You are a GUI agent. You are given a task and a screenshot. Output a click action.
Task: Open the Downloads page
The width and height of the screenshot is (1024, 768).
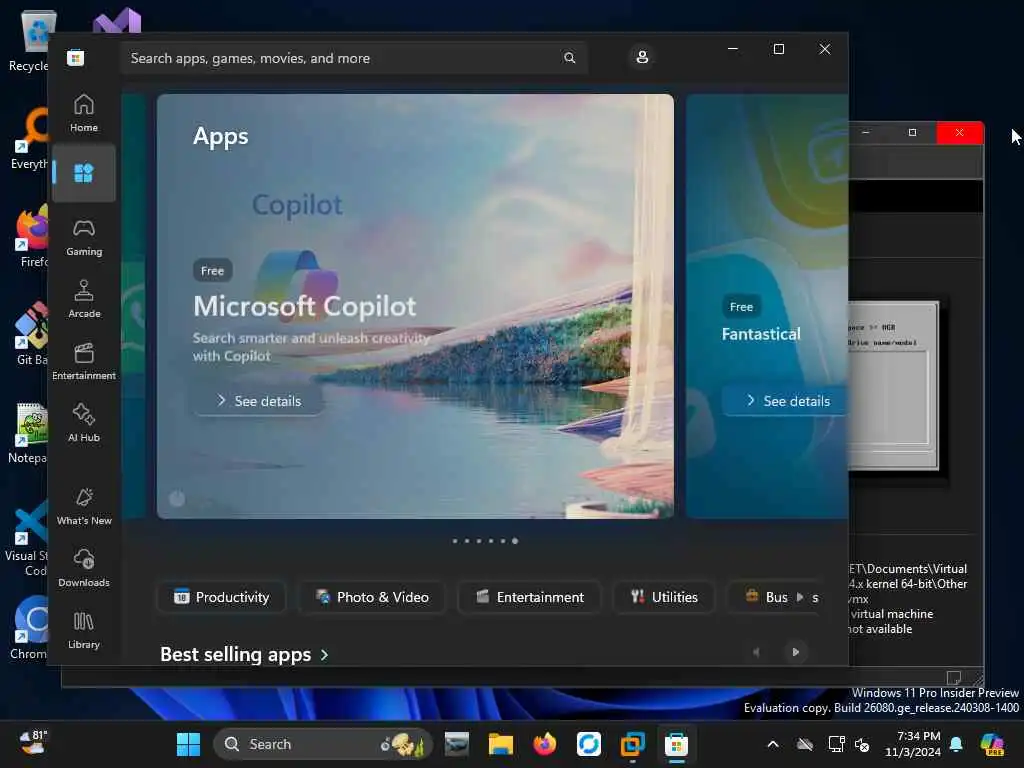(x=84, y=568)
